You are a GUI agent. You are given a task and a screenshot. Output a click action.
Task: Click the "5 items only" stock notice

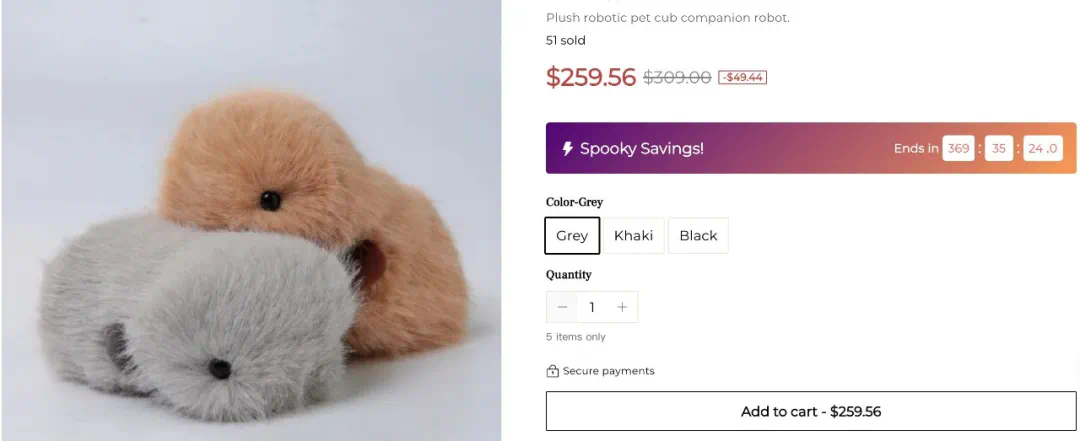click(576, 337)
